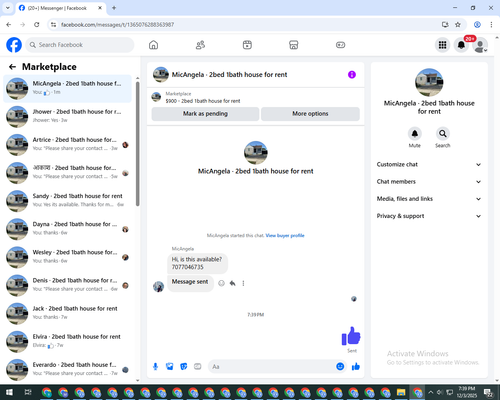Expand Media, files and links section
Screen dimensions: 500x400
429,199
